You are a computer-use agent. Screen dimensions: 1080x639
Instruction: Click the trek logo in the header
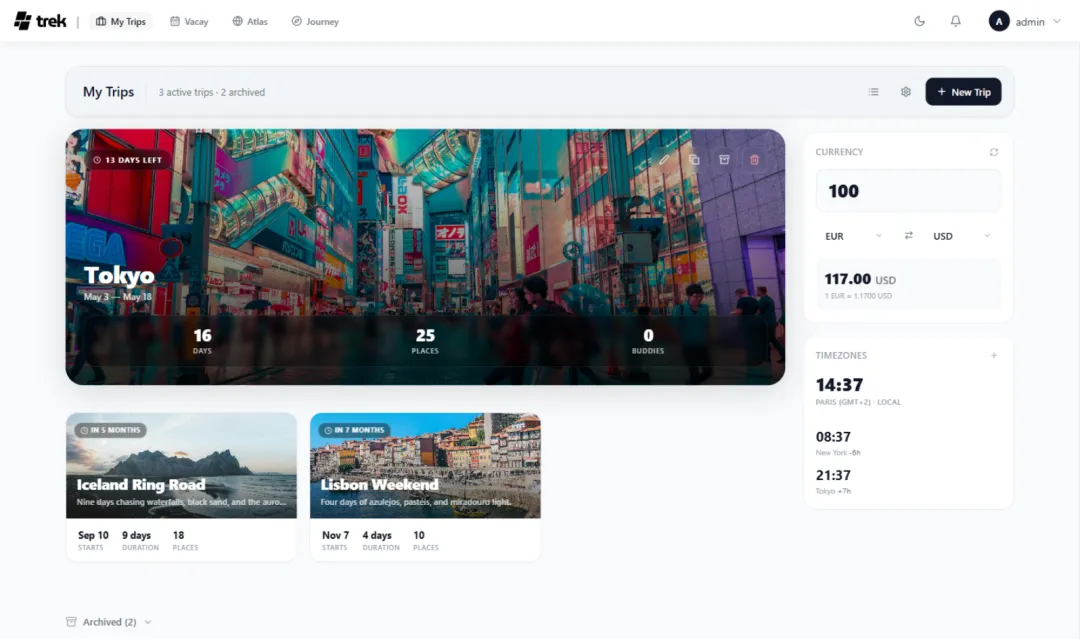coord(40,20)
